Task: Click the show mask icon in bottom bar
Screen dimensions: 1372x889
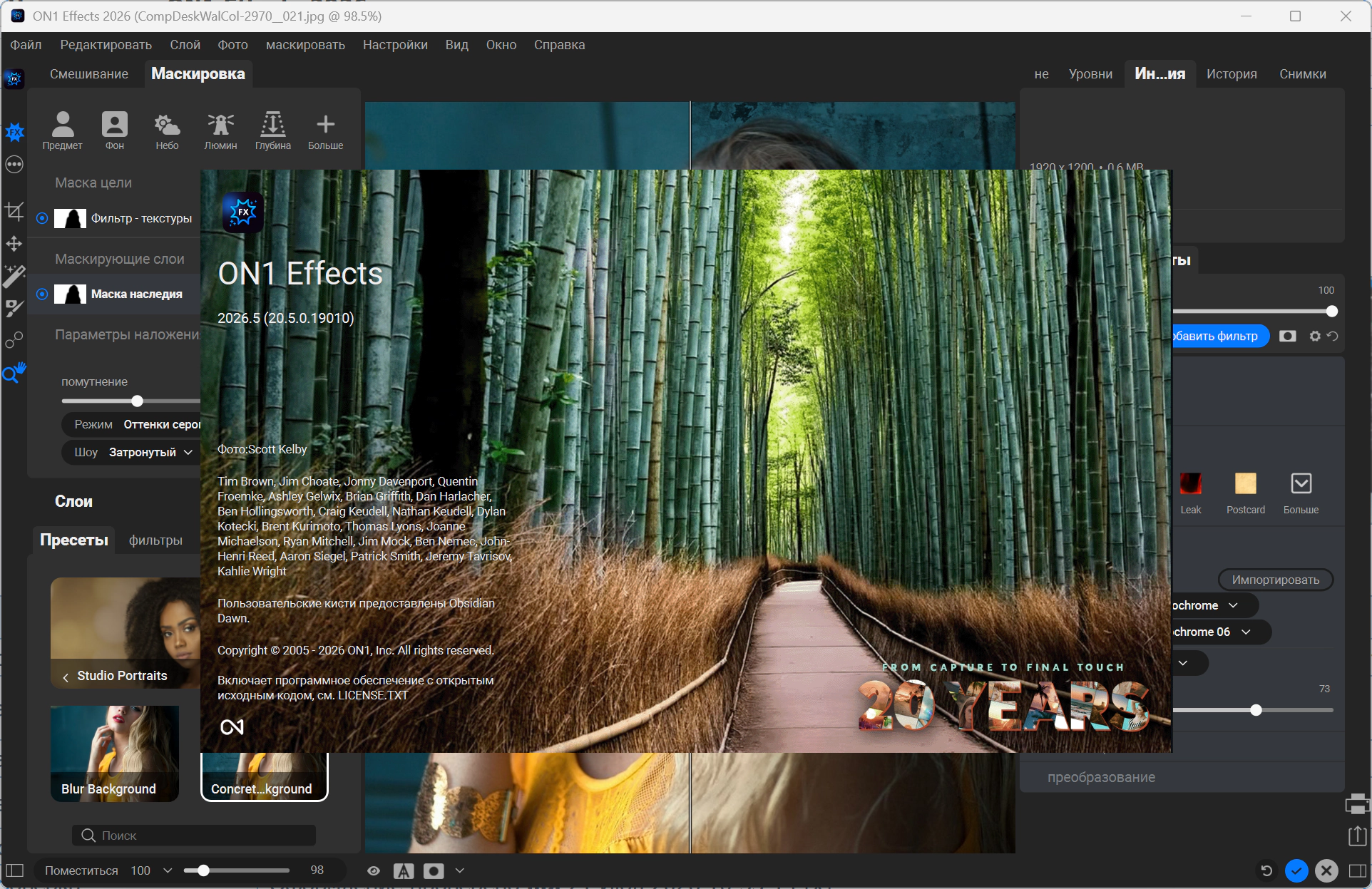Action: click(434, 870)
